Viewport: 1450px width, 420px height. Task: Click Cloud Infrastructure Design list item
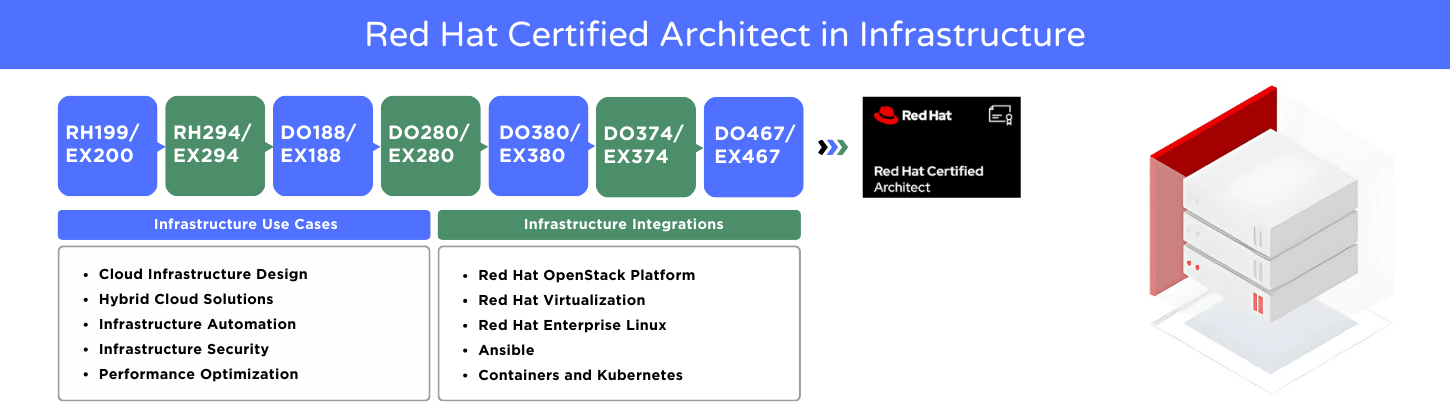click(x=203, y=274)
